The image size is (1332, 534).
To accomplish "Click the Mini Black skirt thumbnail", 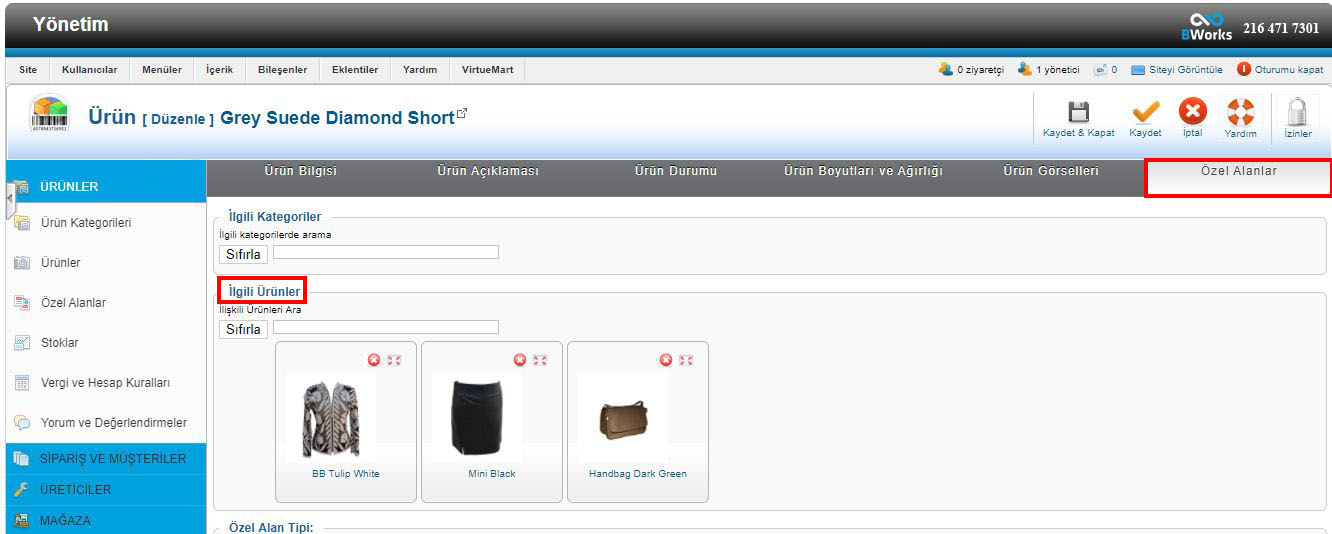I will (x=477, y=417).
